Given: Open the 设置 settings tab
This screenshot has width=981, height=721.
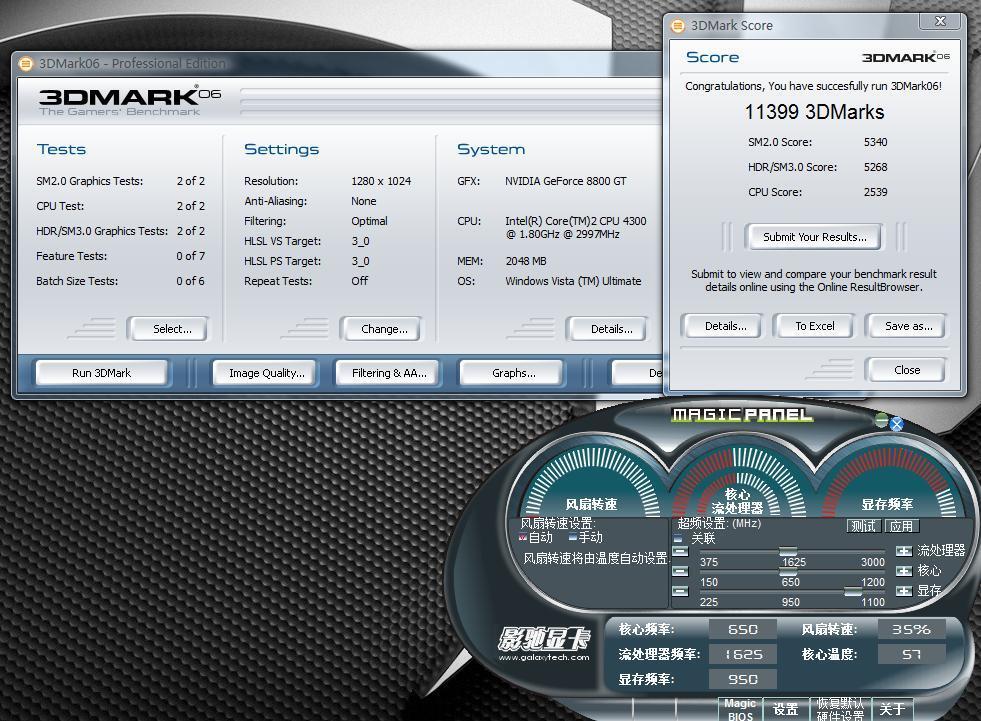Looking at the screenshot, I should coord(786,709).
